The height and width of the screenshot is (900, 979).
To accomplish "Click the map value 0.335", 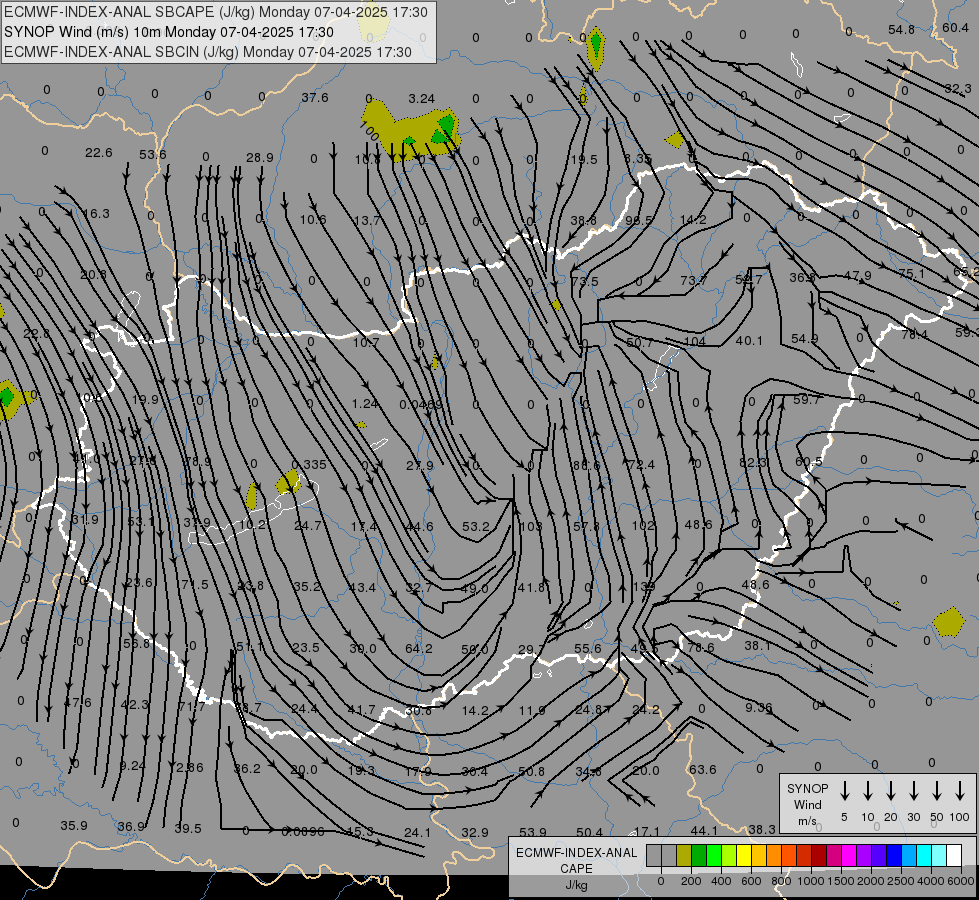I will pos(309,465).
